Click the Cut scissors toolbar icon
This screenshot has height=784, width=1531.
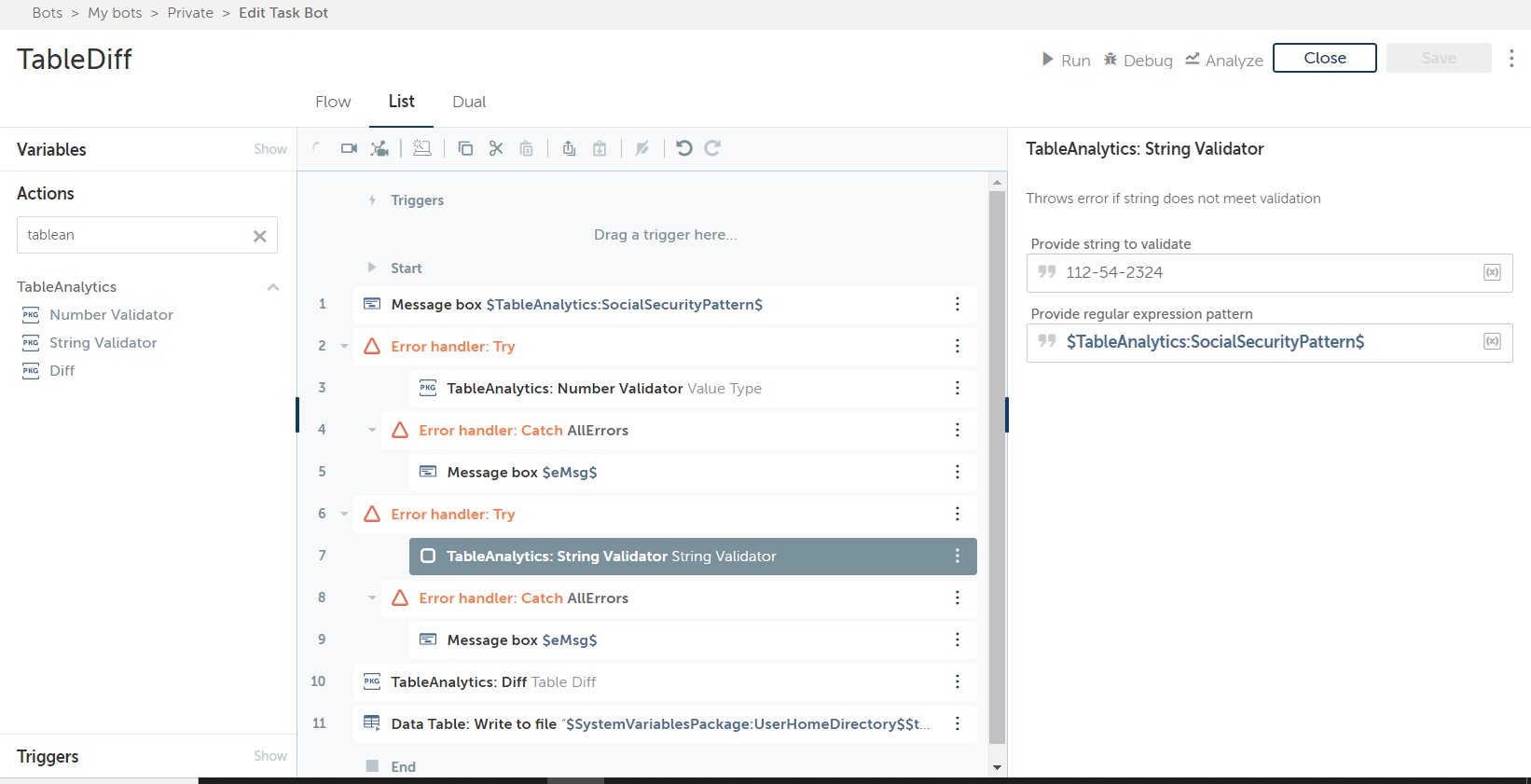(496, 148)
